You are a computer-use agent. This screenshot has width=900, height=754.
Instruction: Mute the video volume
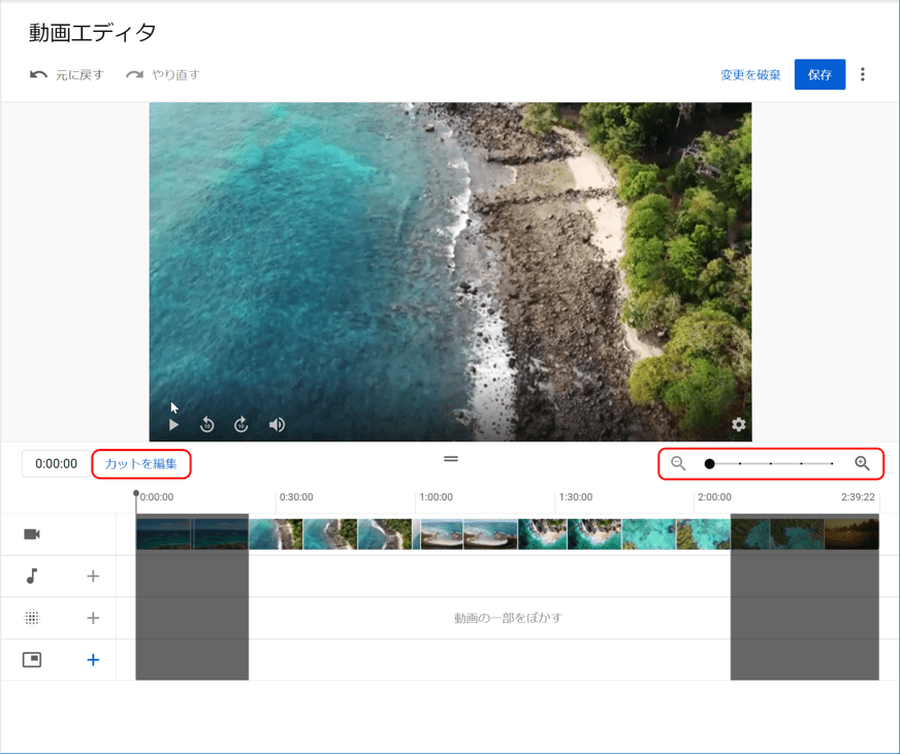277,425
